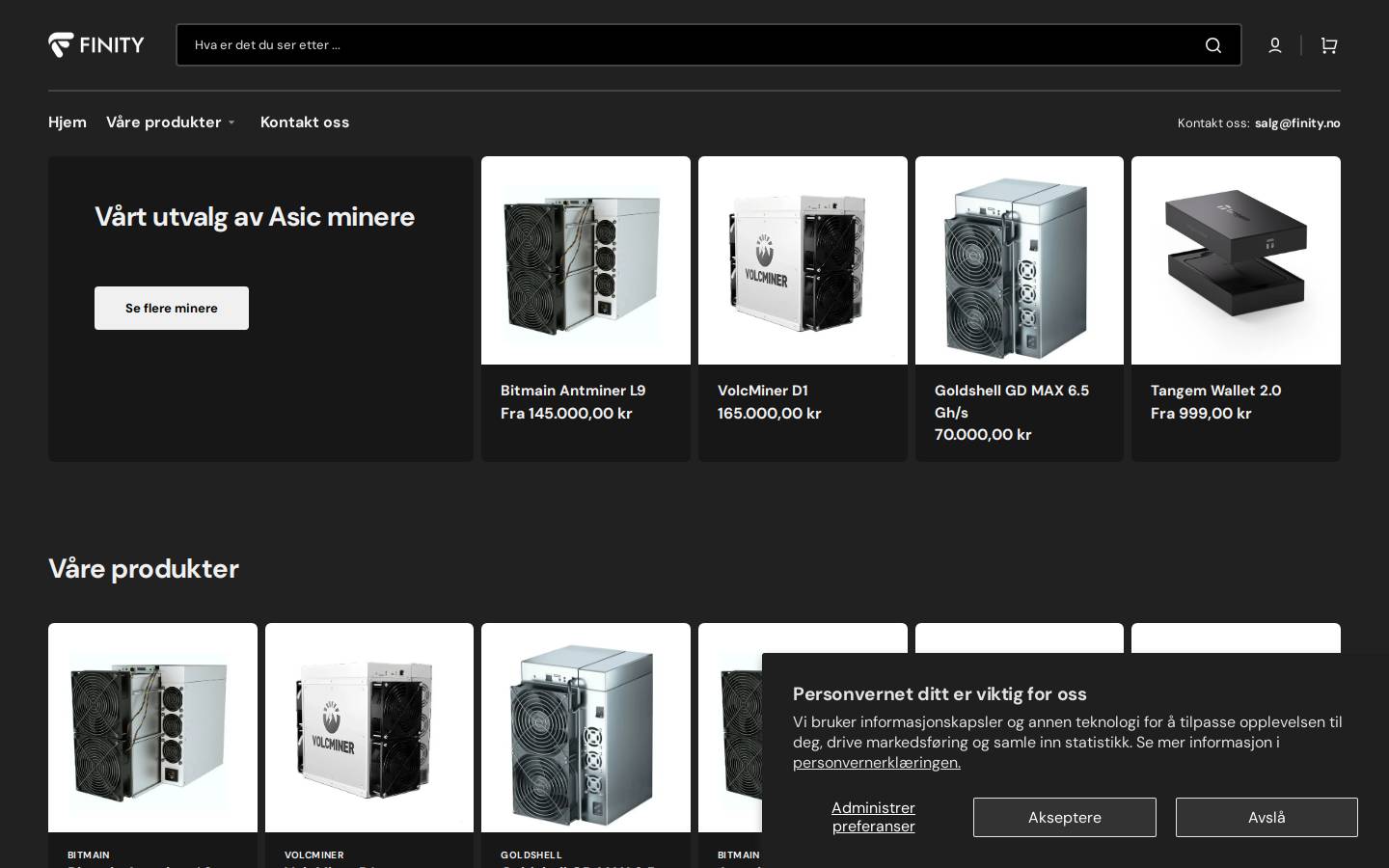Click BITMAIN brand label under first product

[89, 855]
